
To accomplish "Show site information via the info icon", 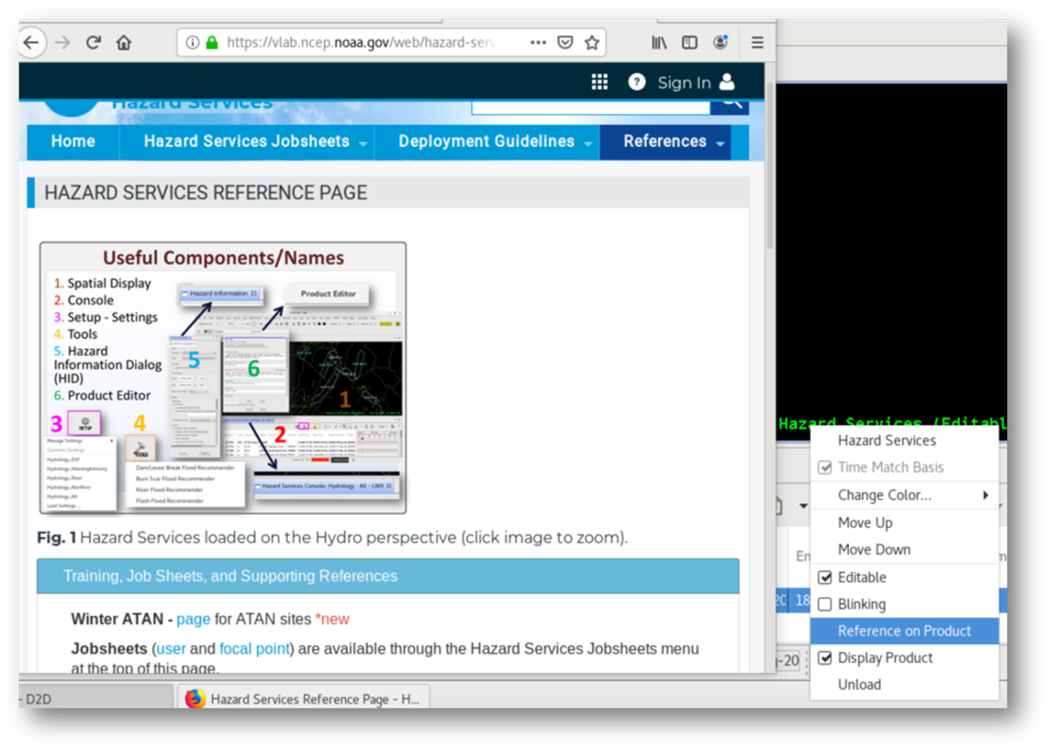I will 192,43.
